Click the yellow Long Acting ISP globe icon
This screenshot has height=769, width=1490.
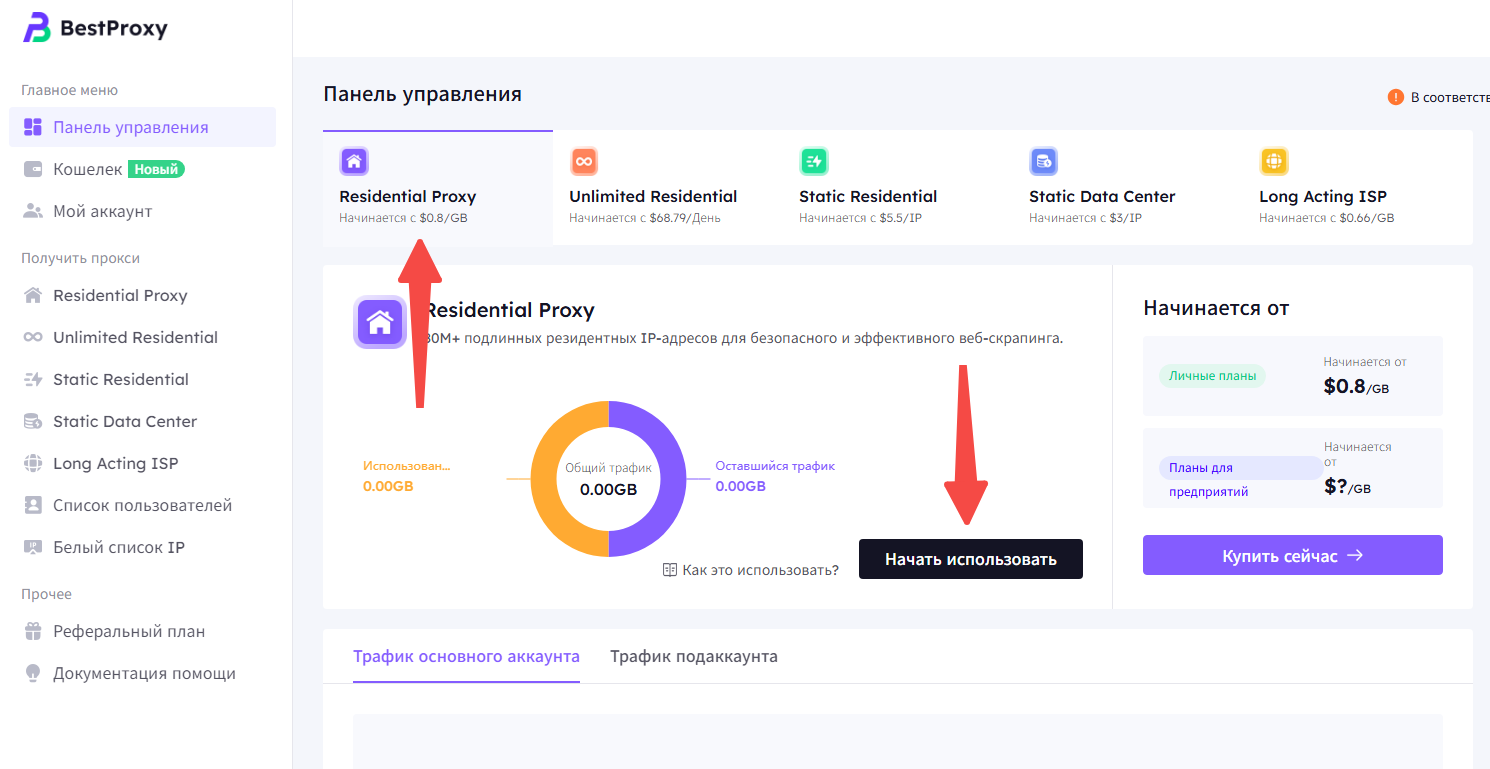pos(1274,161)
